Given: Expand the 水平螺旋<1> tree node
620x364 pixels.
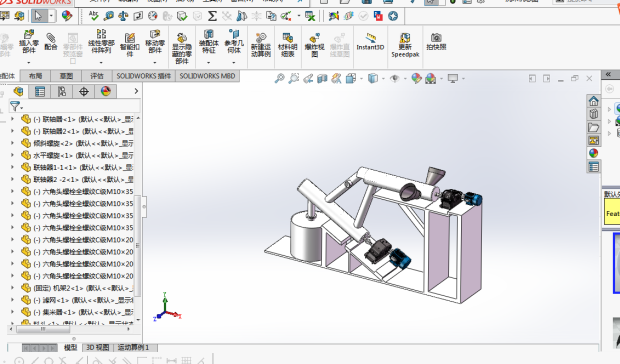Looking at the screenshot, I should point(12,155).
